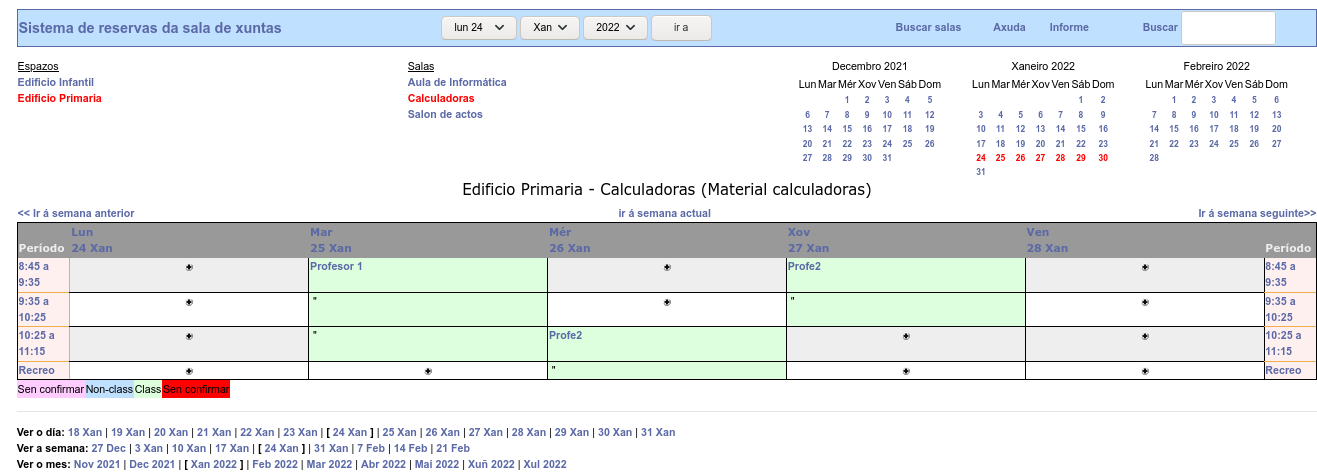Click the Buscar search input field
The width and height of the screenshot is (1317, 476).
1228,28
